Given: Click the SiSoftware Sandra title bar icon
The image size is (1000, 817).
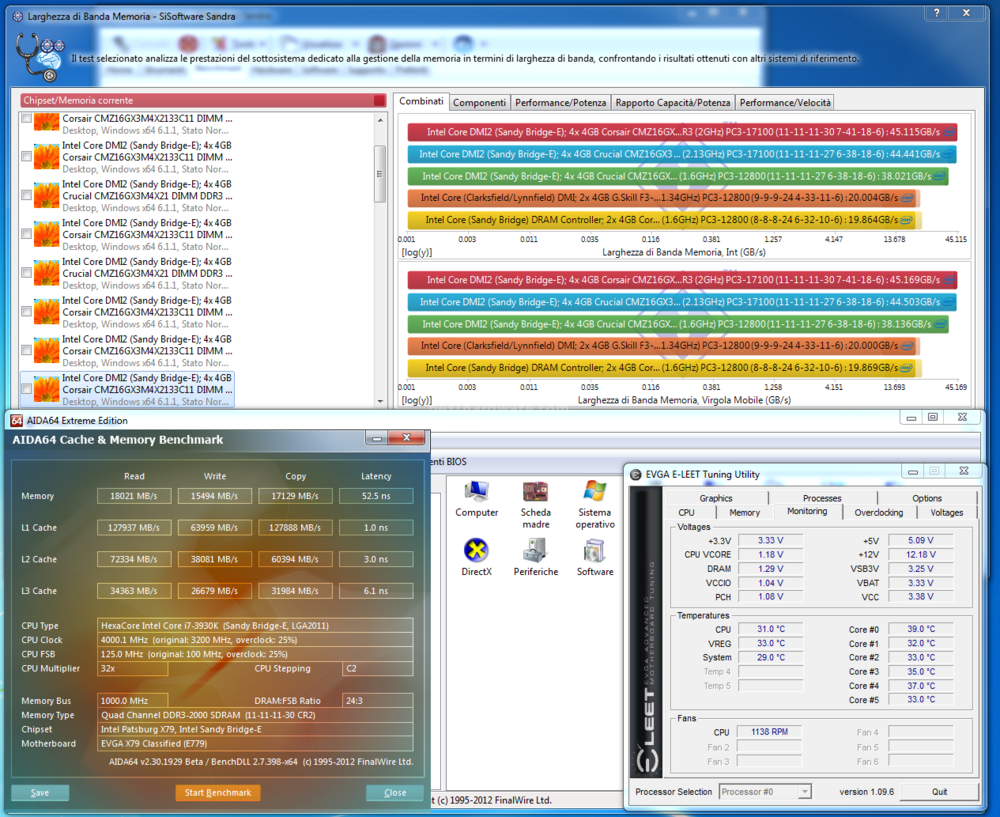Looking at the screenshot, I should pyautogui.click(x=18, y=16).
